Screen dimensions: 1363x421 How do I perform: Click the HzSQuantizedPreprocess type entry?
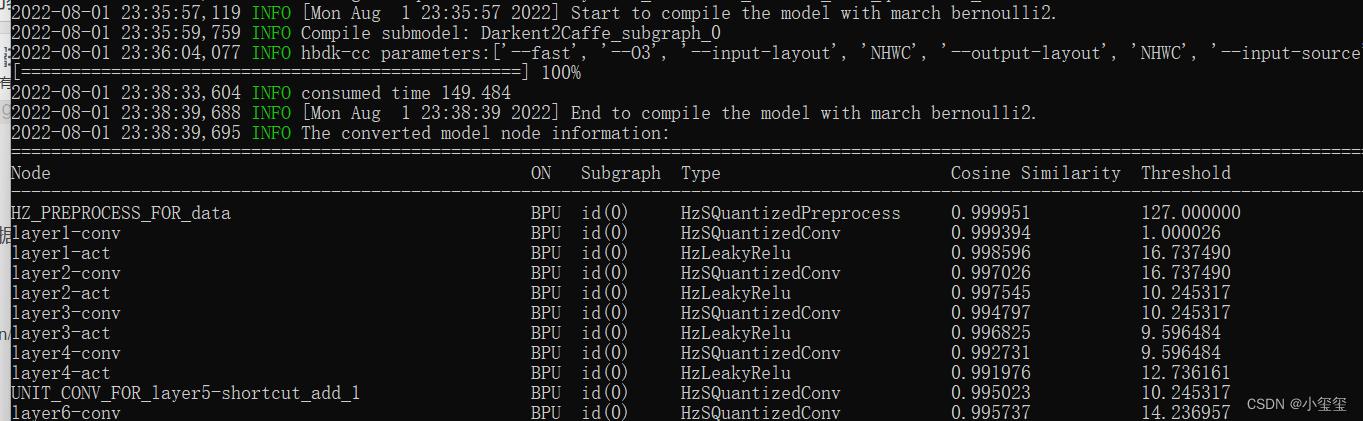tap(790, 213)
